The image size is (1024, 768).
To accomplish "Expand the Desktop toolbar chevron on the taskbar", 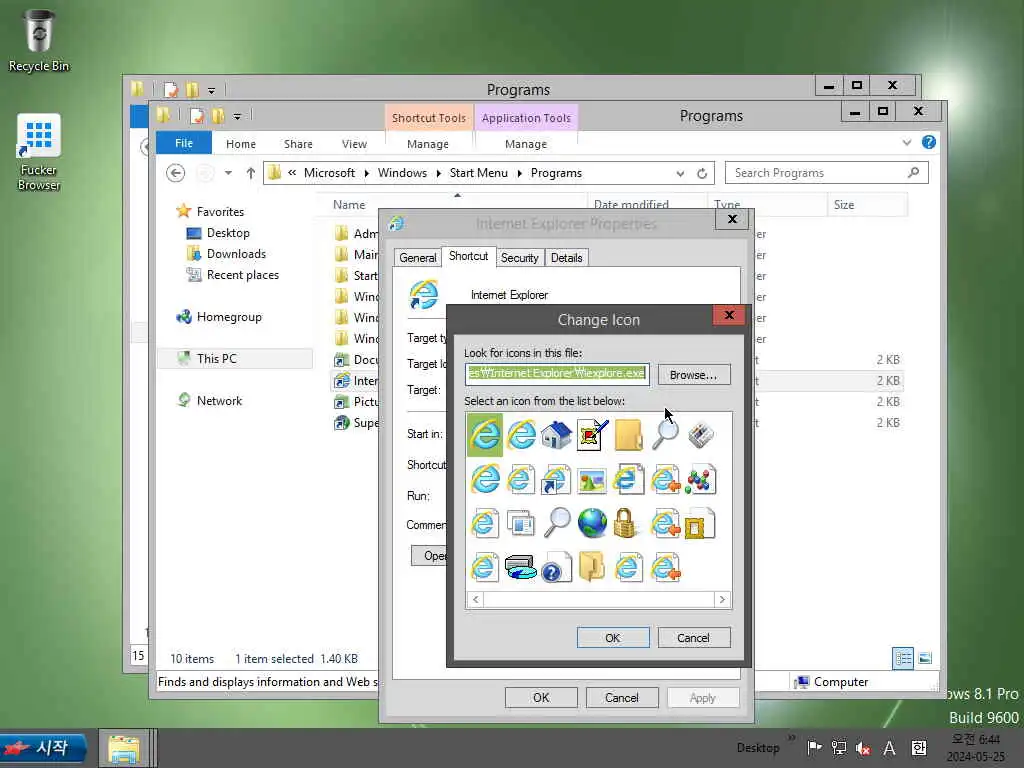I will click(792, 738).
